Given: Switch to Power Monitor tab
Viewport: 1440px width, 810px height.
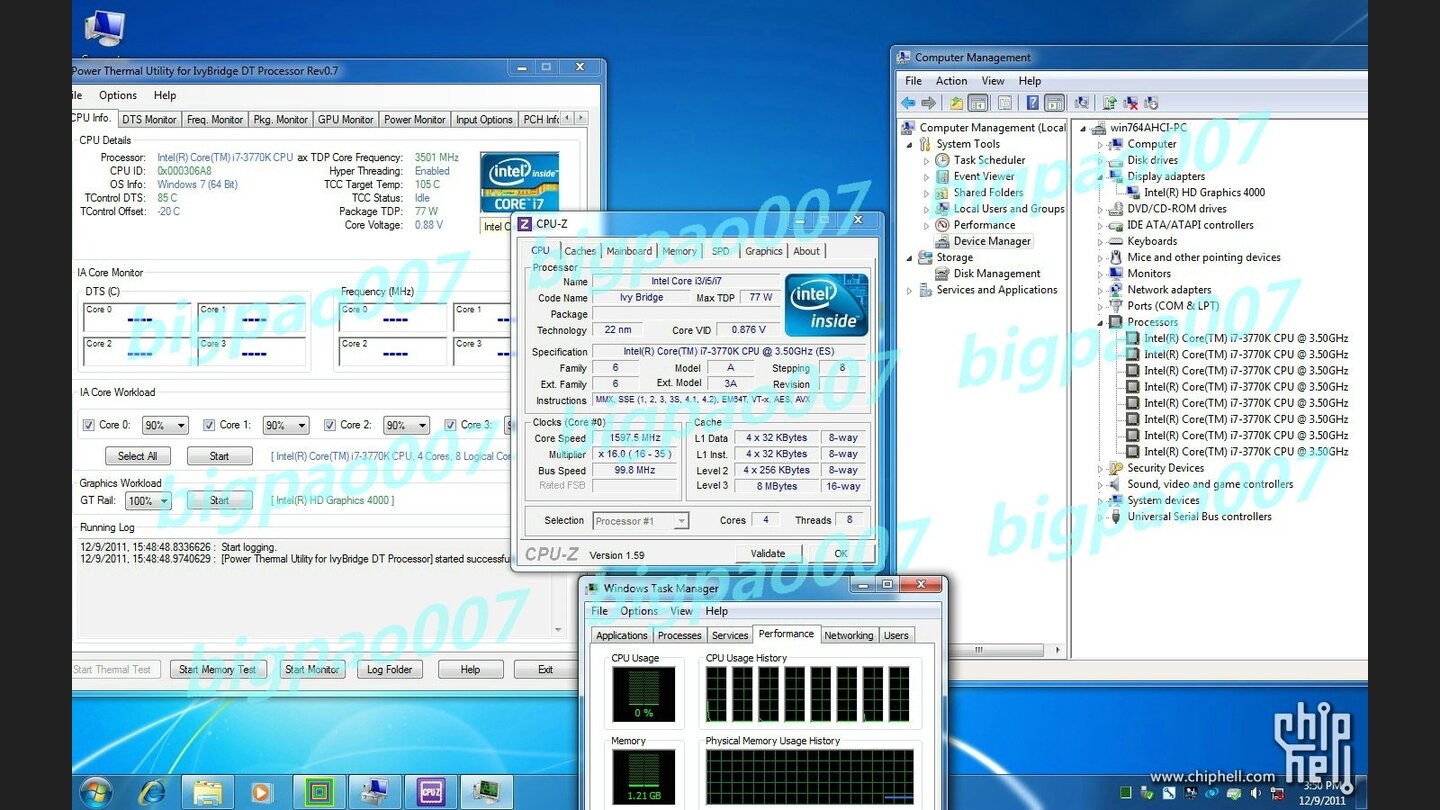Looking at the screenshot, I should pos(415,119).
